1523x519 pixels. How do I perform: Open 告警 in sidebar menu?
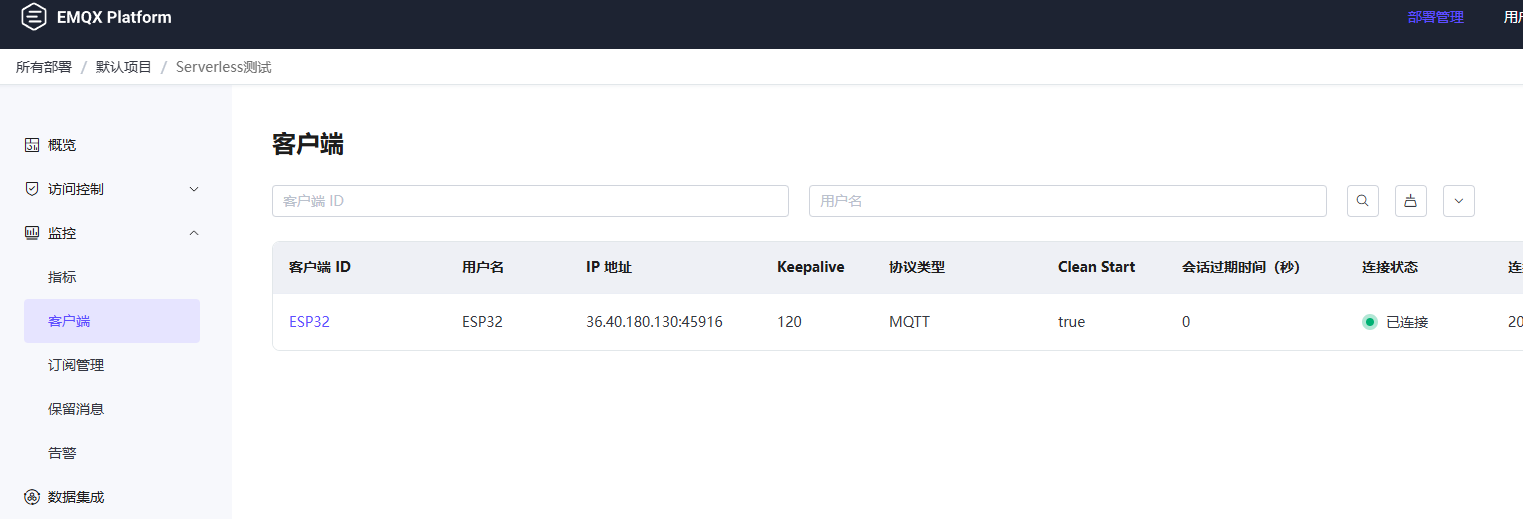pos(62,453)
